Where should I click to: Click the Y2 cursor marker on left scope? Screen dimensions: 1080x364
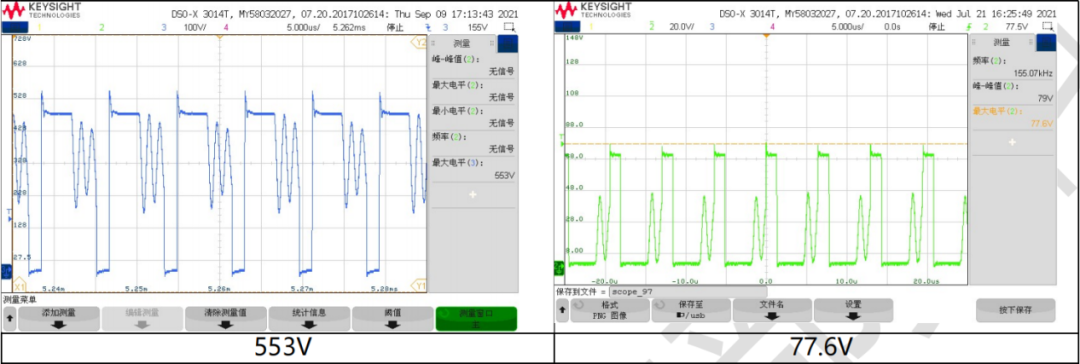click(419, 43)
